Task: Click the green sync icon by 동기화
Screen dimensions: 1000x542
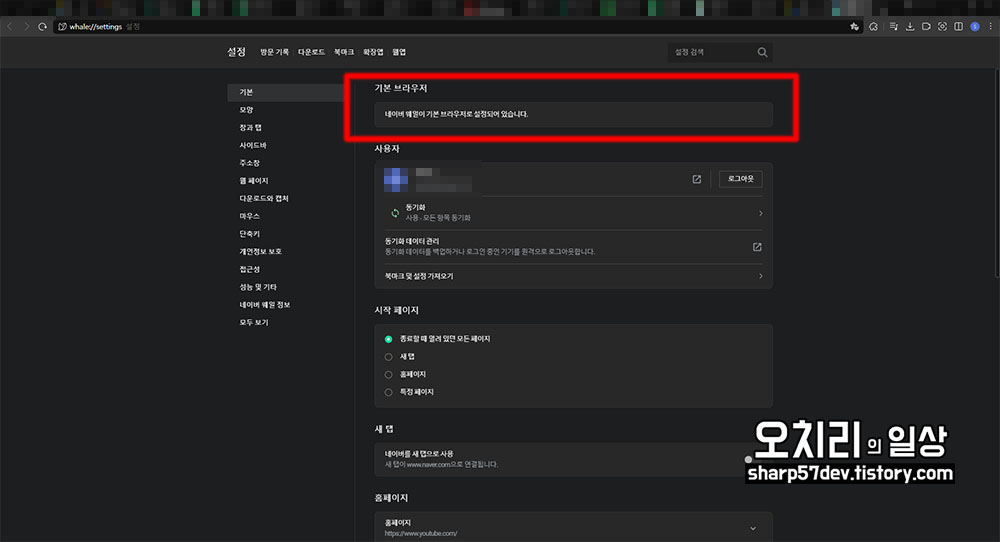Action: click(x=395, y=213)
